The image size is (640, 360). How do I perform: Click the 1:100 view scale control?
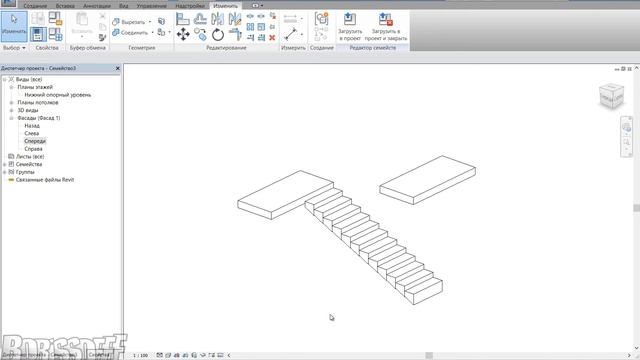pos(140,356)
